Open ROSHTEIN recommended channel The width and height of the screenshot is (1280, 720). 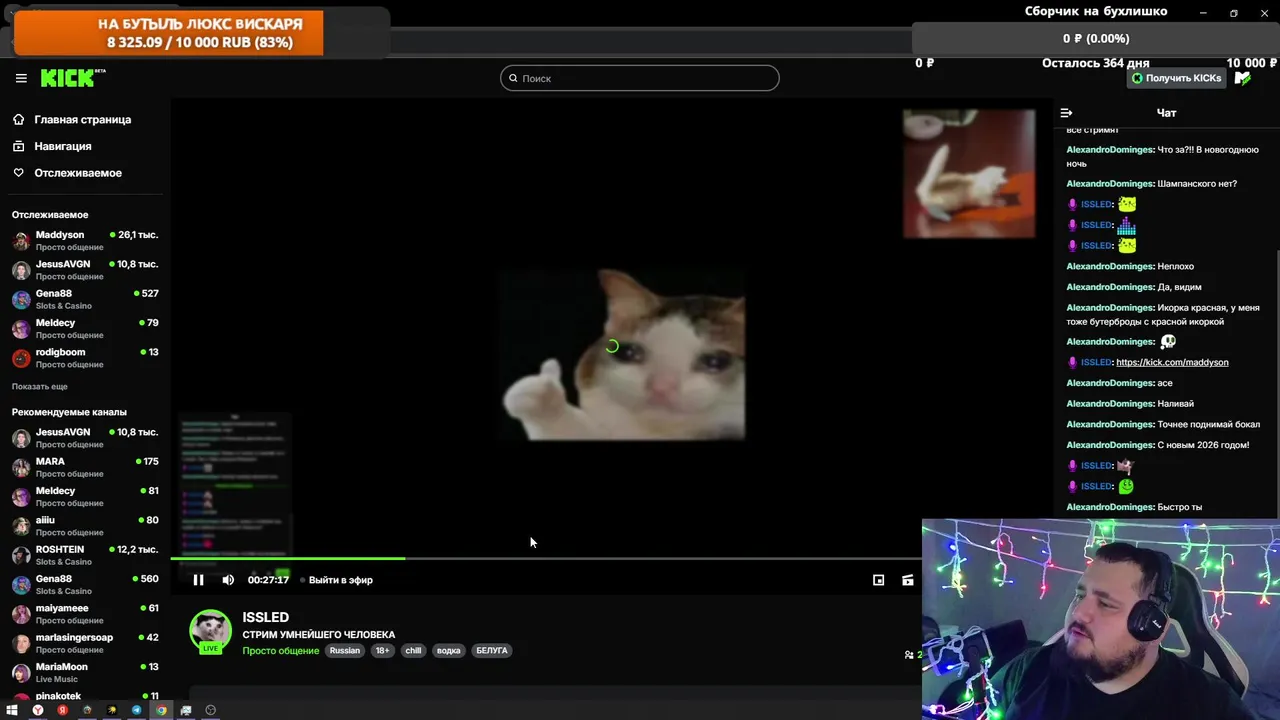point(85,555)
